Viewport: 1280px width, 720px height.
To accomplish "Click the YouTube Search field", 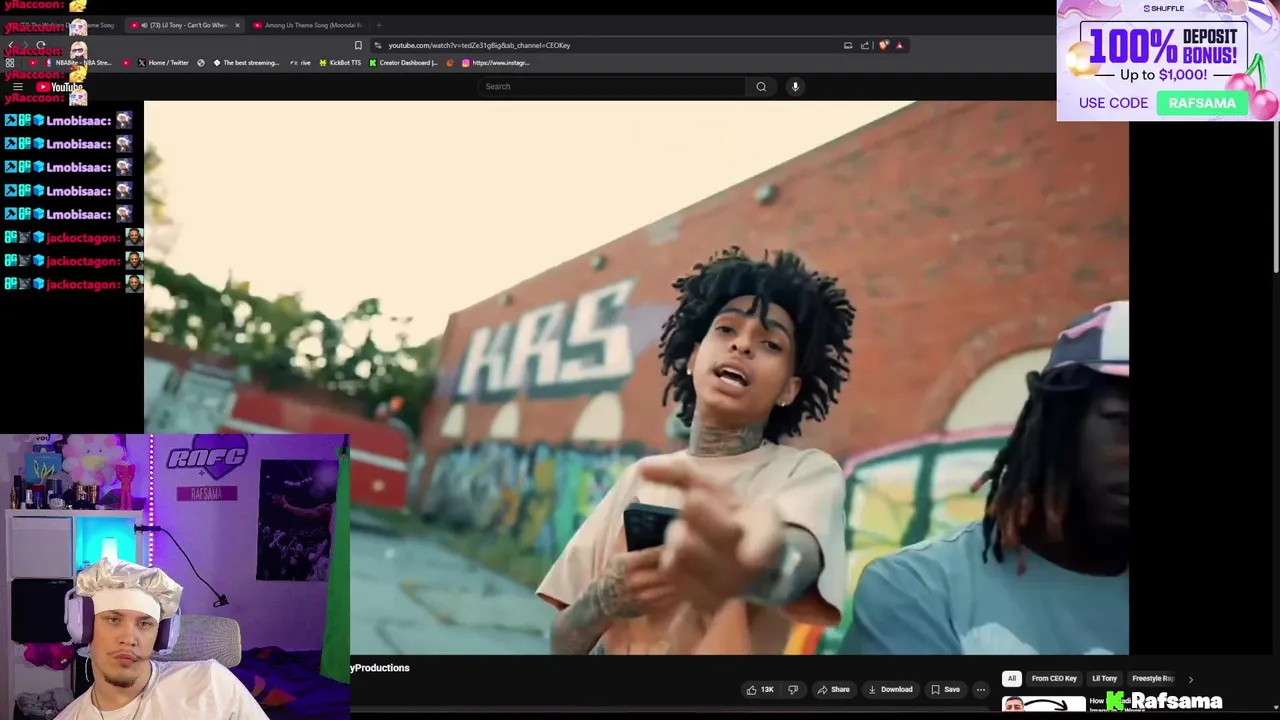I will coord(611,87).
